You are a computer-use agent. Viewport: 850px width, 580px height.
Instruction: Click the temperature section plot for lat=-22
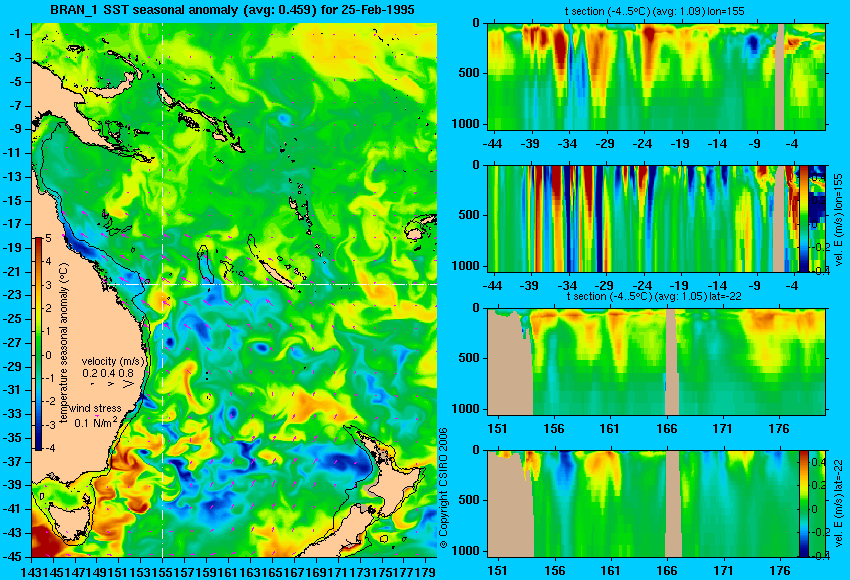657,362
